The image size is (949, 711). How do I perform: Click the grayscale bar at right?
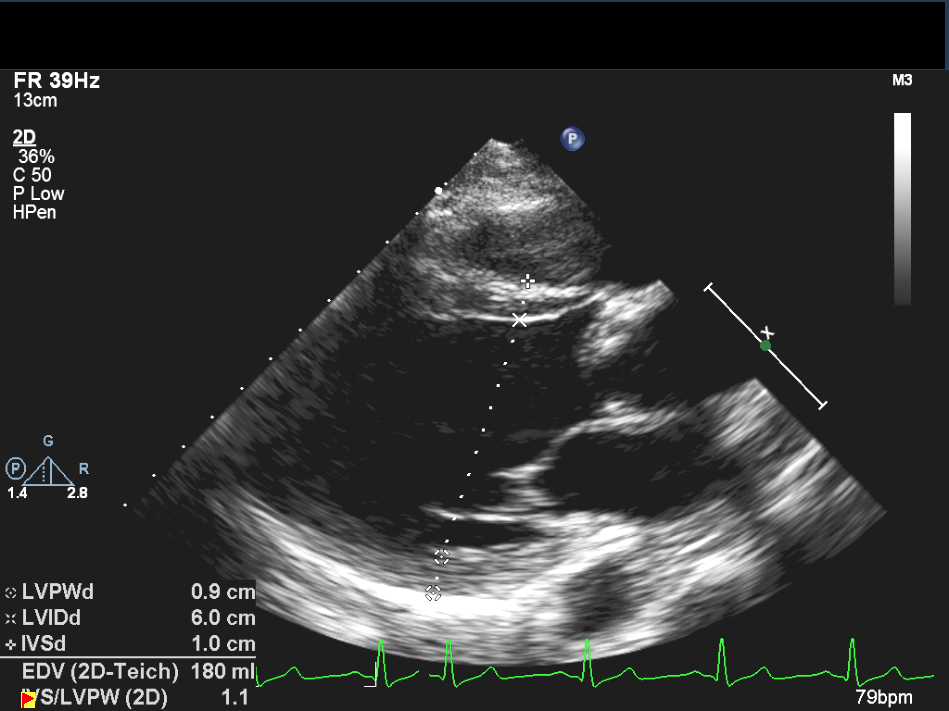(902, 208)
